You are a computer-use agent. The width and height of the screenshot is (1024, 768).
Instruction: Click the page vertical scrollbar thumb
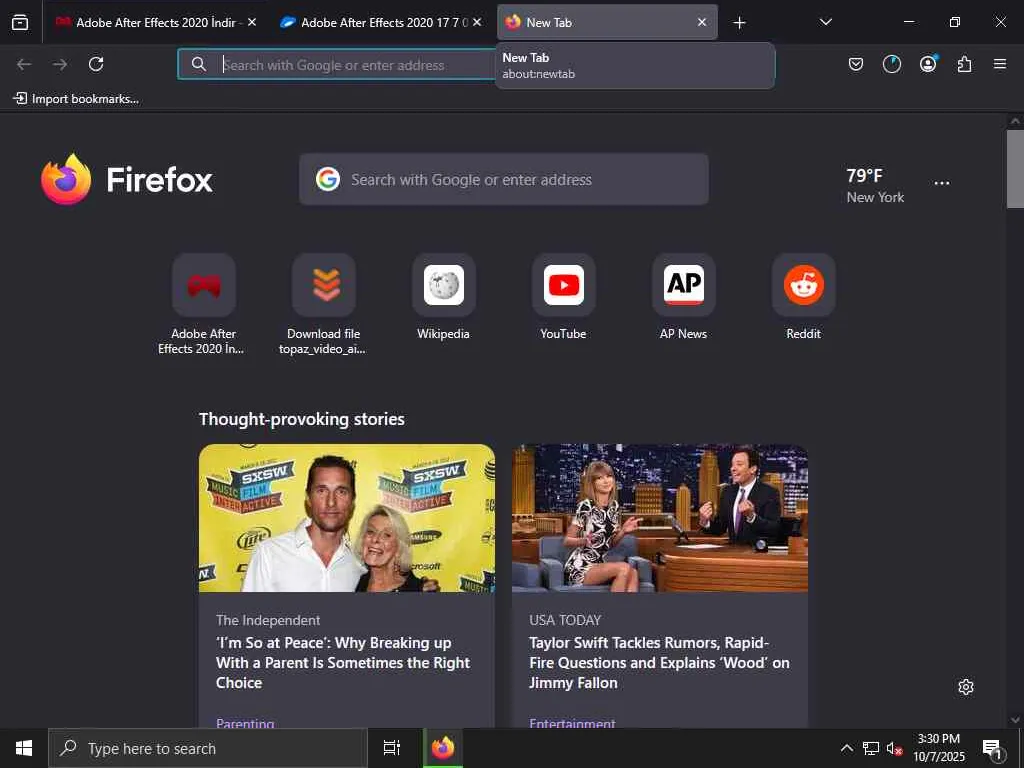coord(1015,168)
